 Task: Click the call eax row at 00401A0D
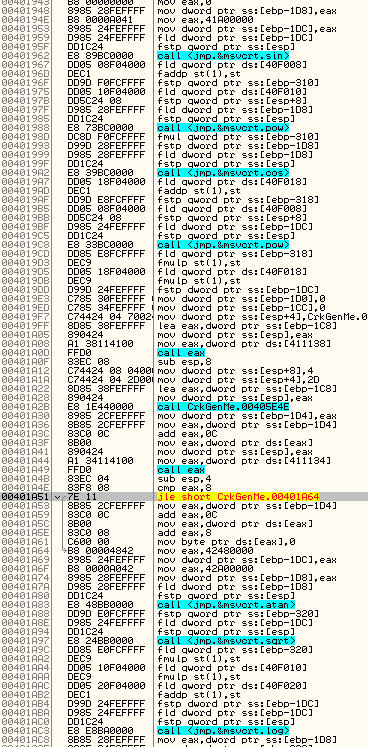[x=181, y=353]
